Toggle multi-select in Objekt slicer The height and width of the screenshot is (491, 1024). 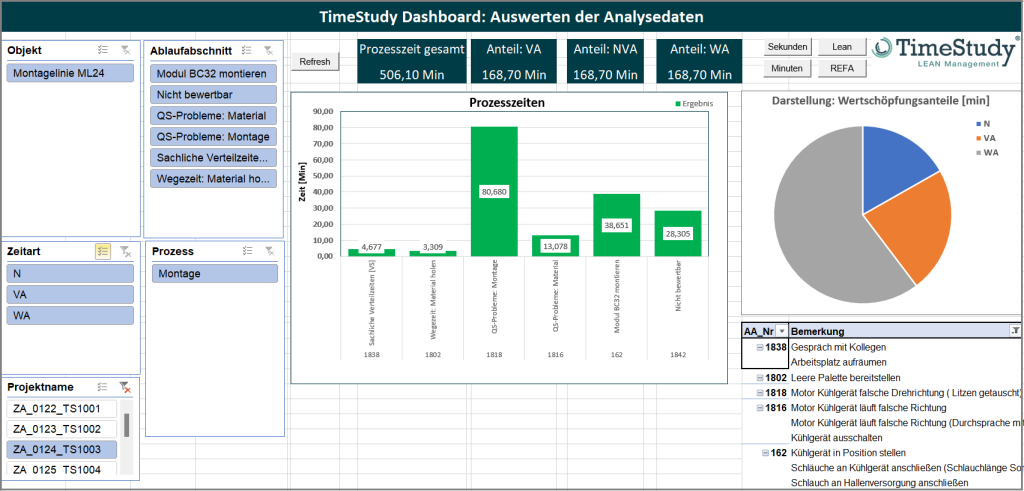point(103,50)
